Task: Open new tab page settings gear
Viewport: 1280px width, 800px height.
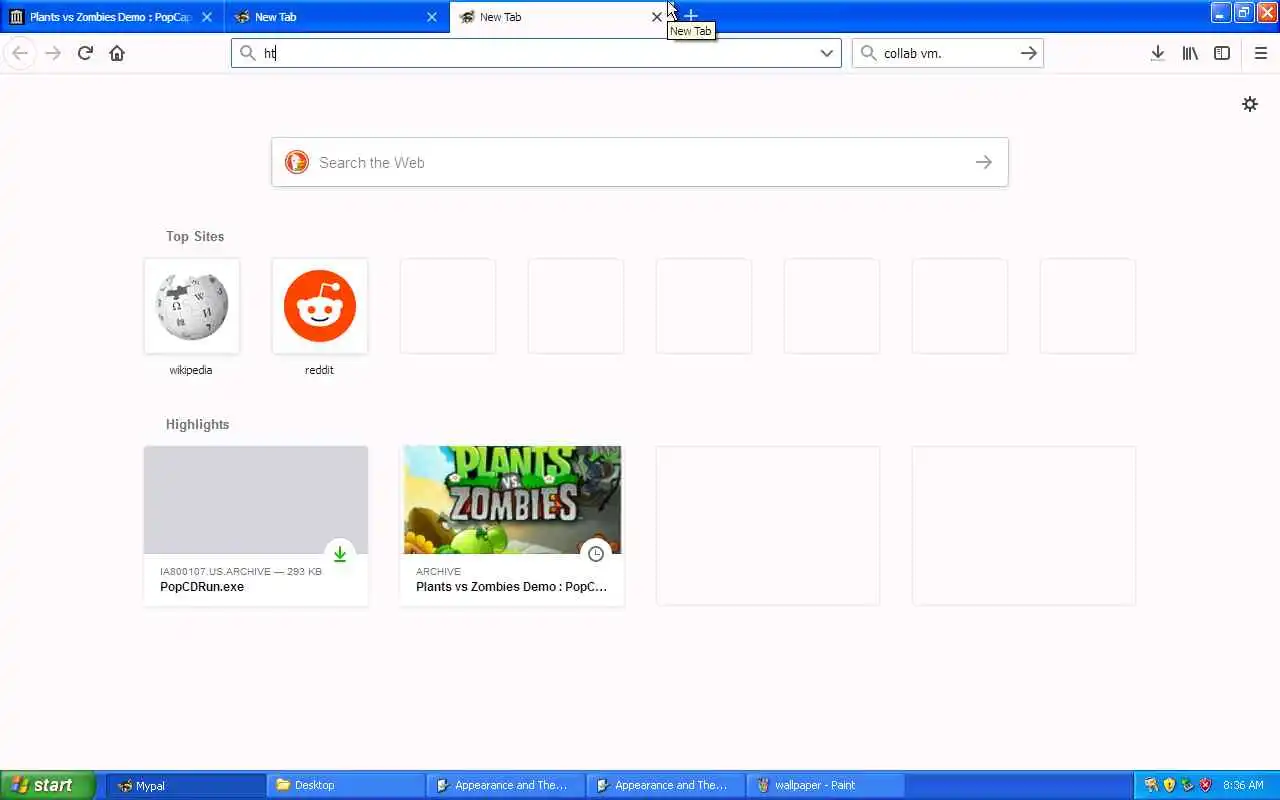Action: click(1250, 104)
